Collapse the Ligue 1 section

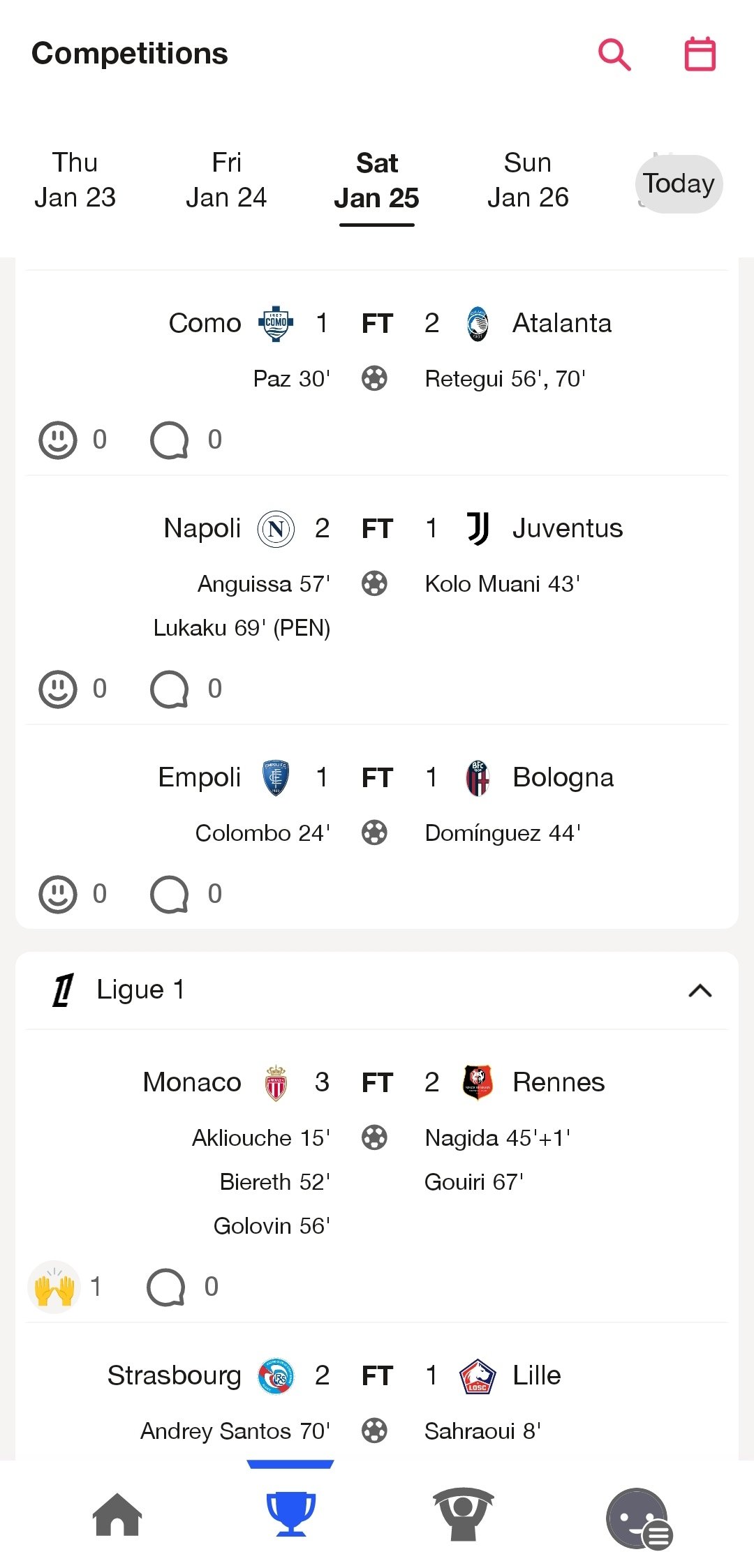(700, 990)
